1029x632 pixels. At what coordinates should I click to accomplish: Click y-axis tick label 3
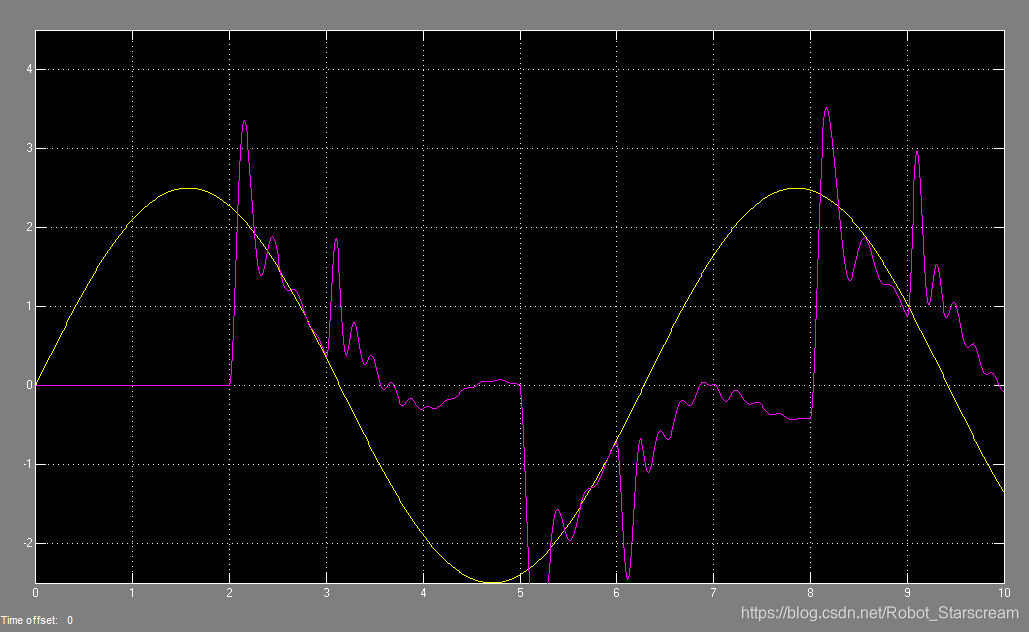tap(30, 148)
